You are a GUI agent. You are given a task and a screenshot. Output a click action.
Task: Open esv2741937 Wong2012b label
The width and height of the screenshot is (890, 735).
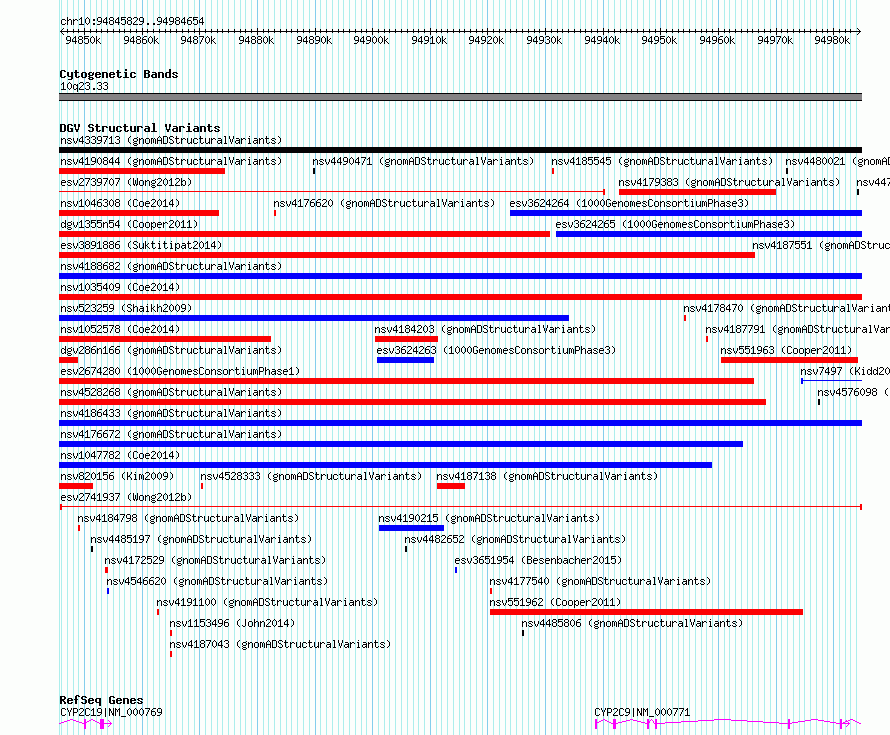coord(126,497)
